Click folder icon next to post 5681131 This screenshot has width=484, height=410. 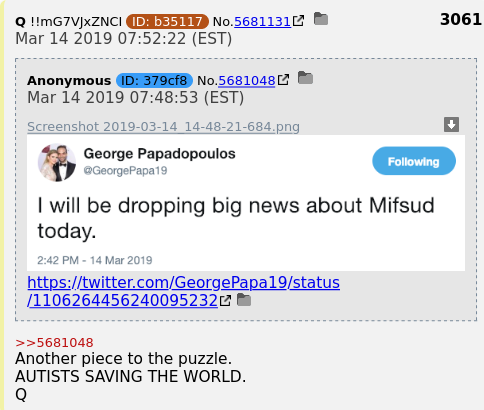(x=321, y=19)
